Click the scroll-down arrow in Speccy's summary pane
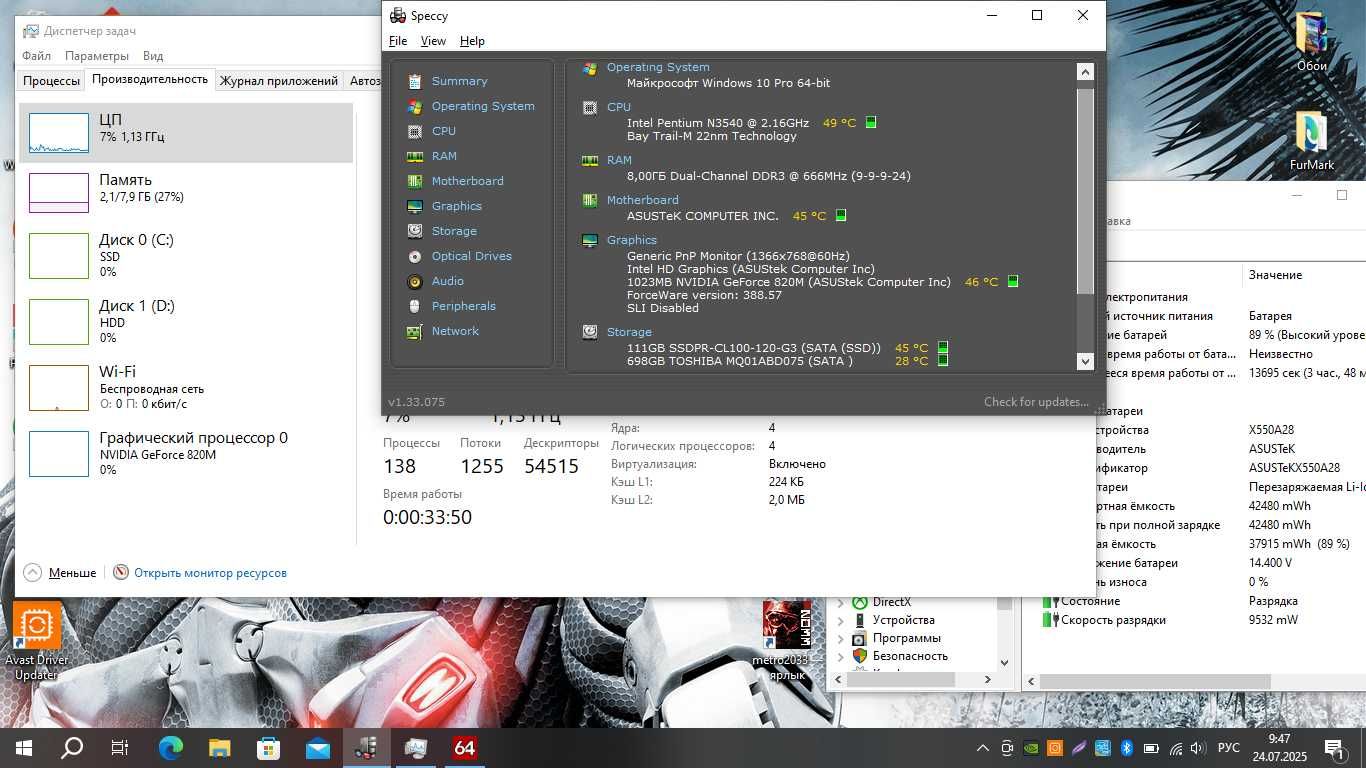This screenshot has width=1366, height=768. point(1085,361)
